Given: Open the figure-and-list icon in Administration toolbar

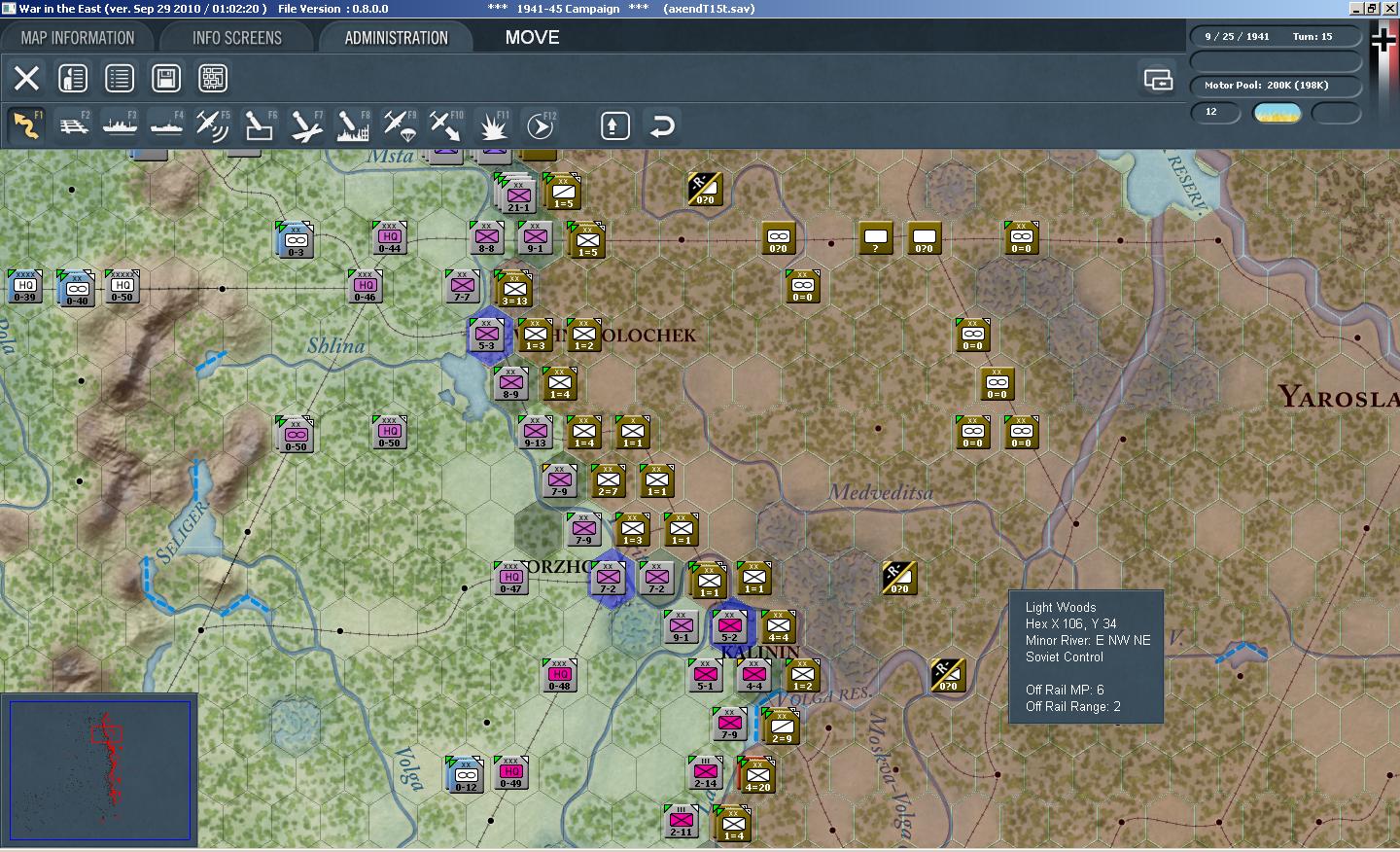Looking at the screenshot, I should pyautogui.click(x=73, y=78).
